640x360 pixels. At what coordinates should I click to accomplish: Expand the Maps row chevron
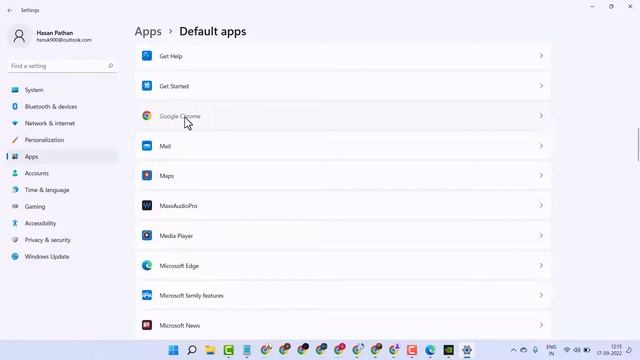pos(541,176)
